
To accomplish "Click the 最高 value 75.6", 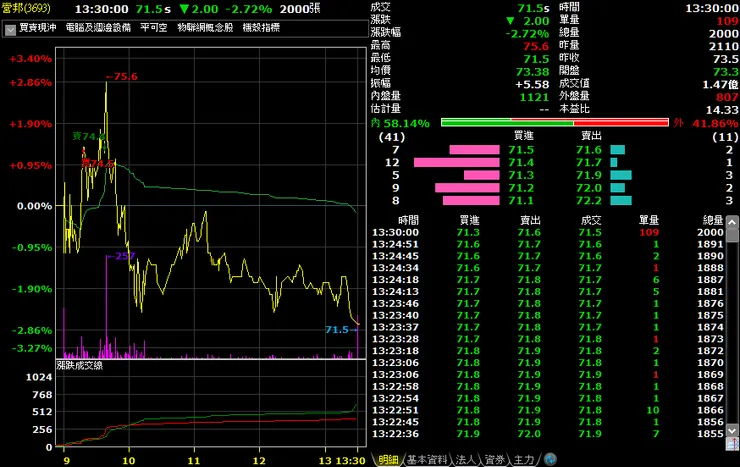I will tap(536, 46).
